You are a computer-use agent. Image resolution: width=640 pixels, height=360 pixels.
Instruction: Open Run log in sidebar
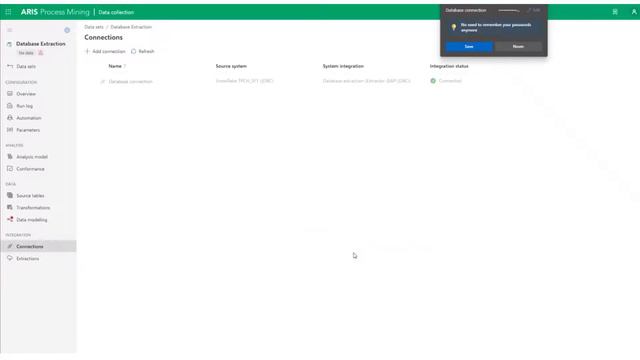pyautogui.click(x=24, y=106)
